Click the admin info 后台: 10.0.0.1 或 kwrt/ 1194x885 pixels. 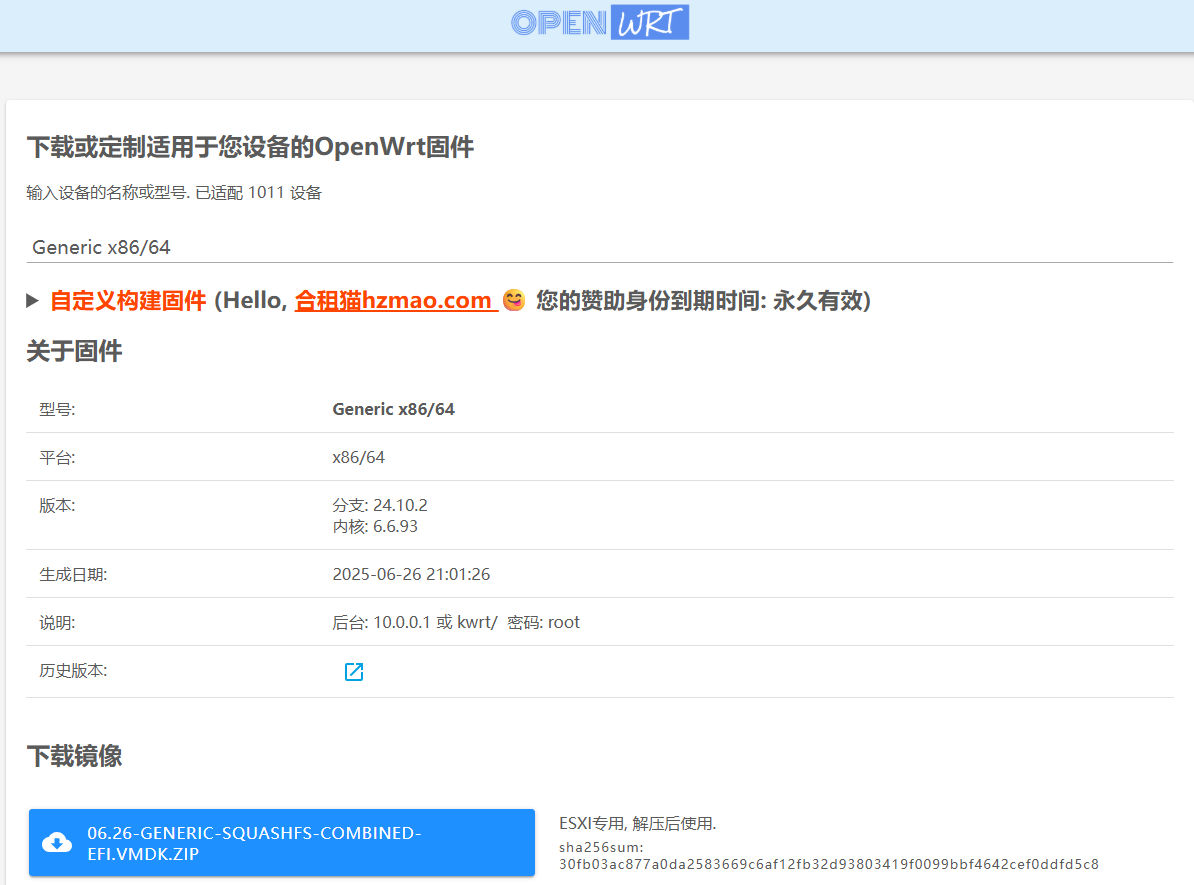pos(415,622)
